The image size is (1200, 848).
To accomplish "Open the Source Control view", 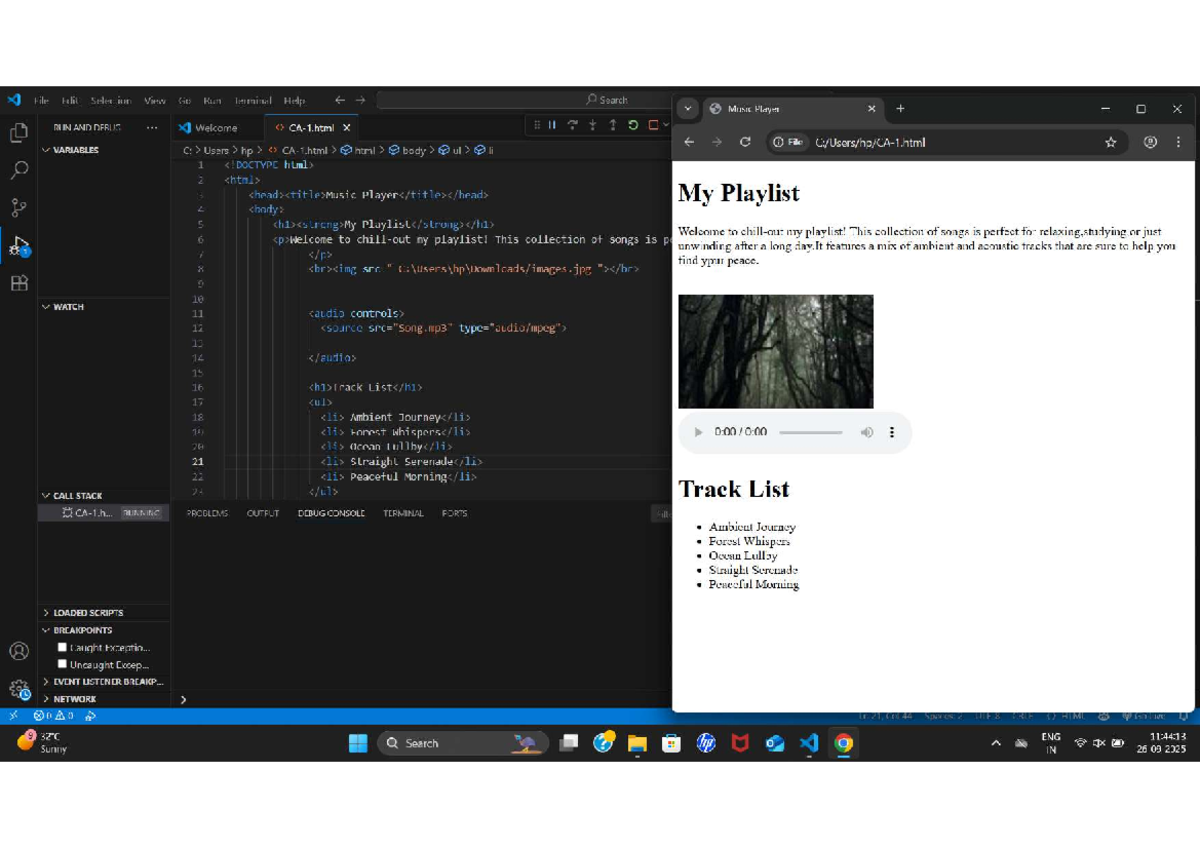I will click(x=18, y=208).
